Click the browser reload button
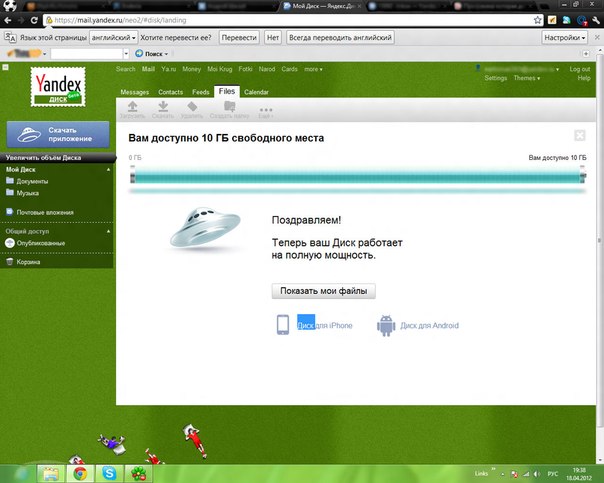604x483 pixels. (x=34, y=20)
